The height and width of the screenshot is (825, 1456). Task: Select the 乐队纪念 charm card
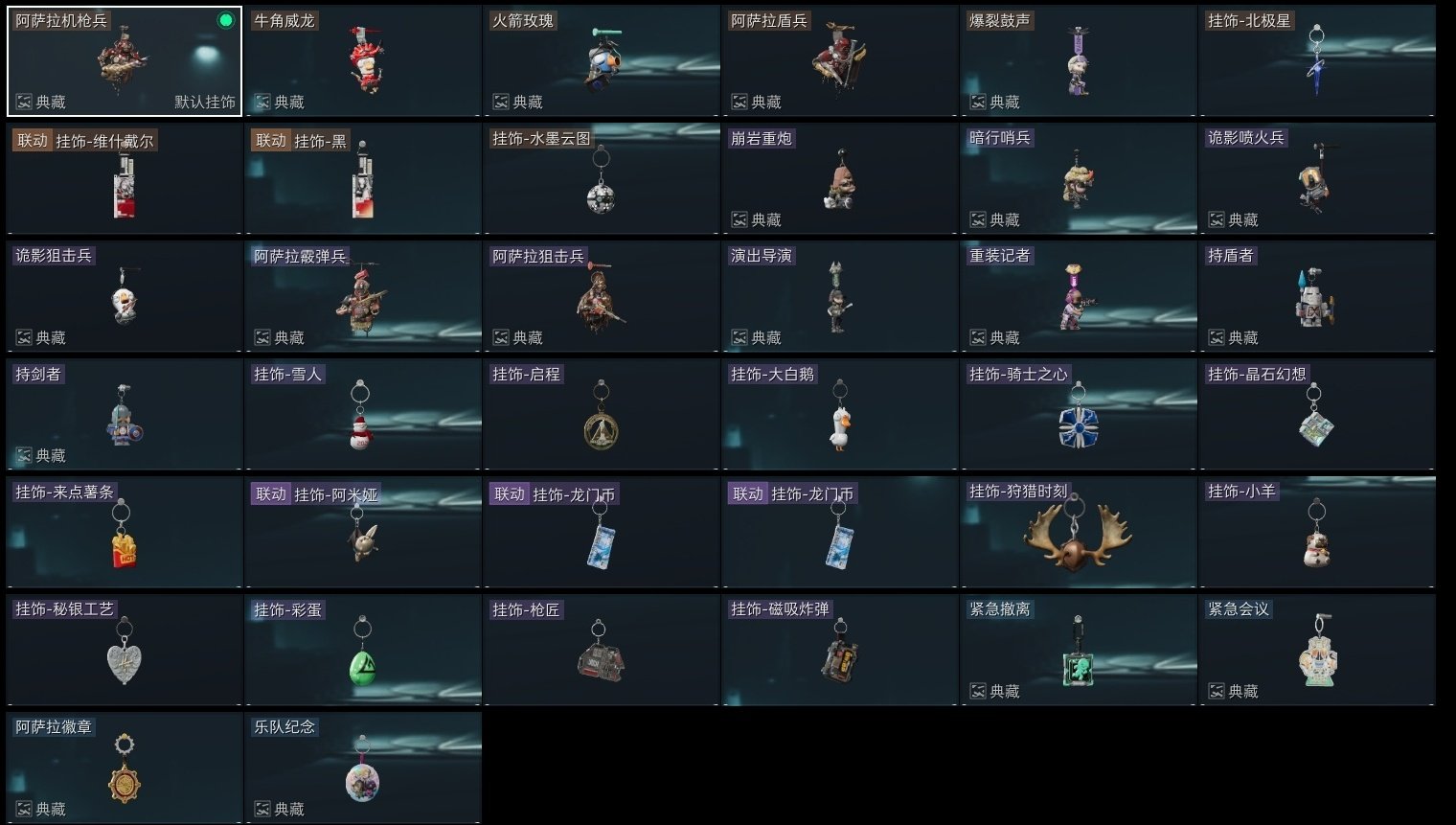363,768
